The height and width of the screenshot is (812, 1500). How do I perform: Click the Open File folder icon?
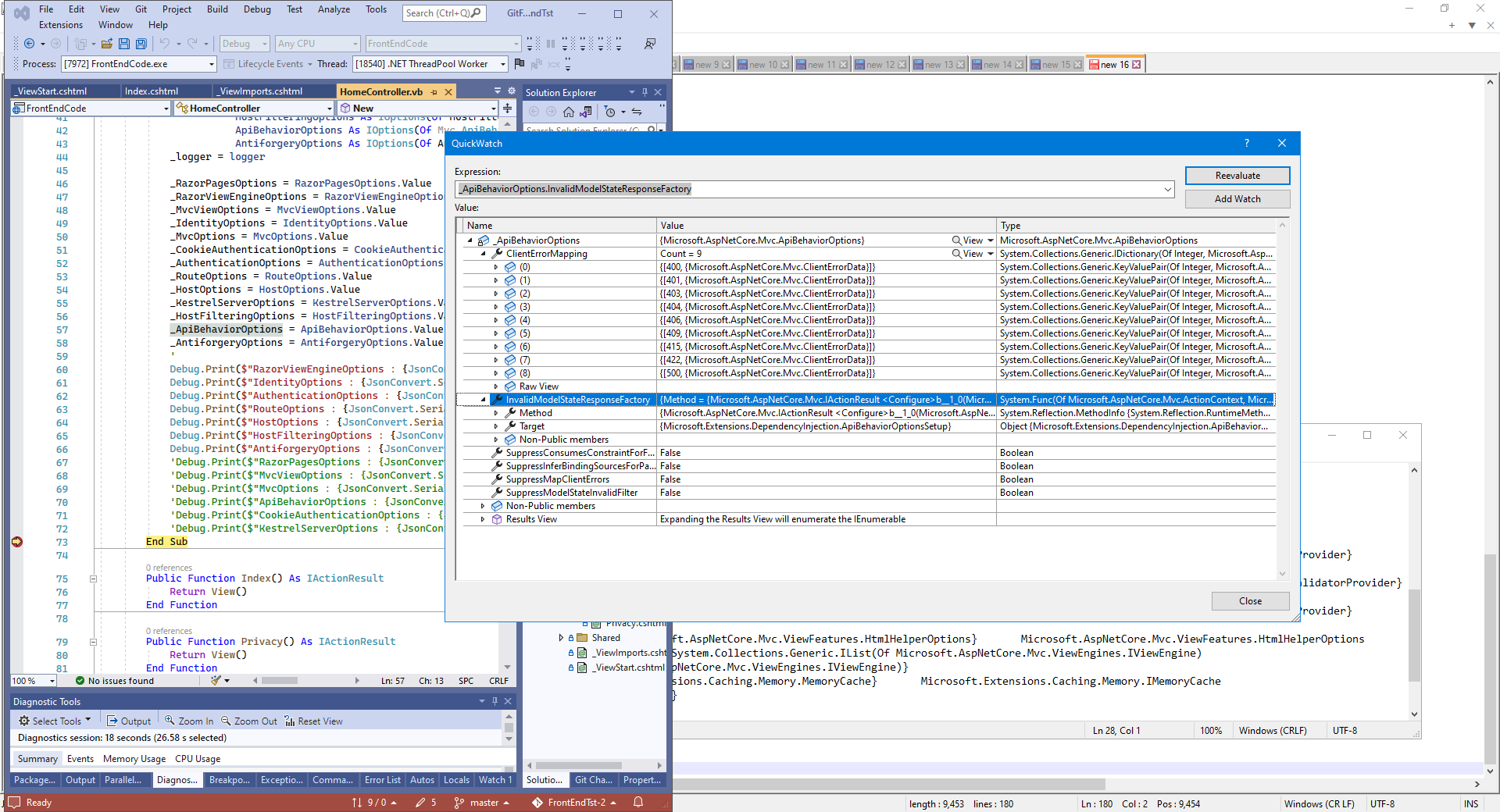(107, 44)
